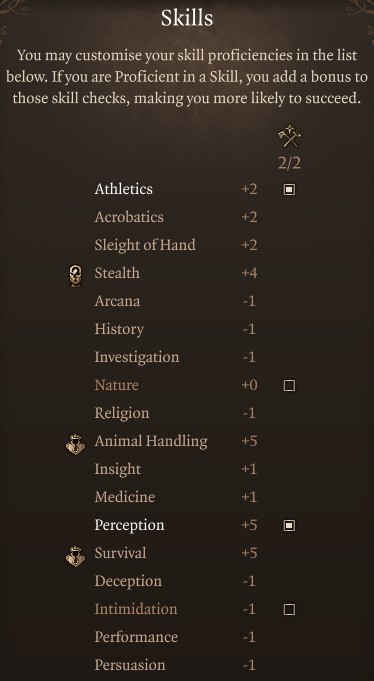Check the Intimidation proficiency checkbox

pos(289,609)
